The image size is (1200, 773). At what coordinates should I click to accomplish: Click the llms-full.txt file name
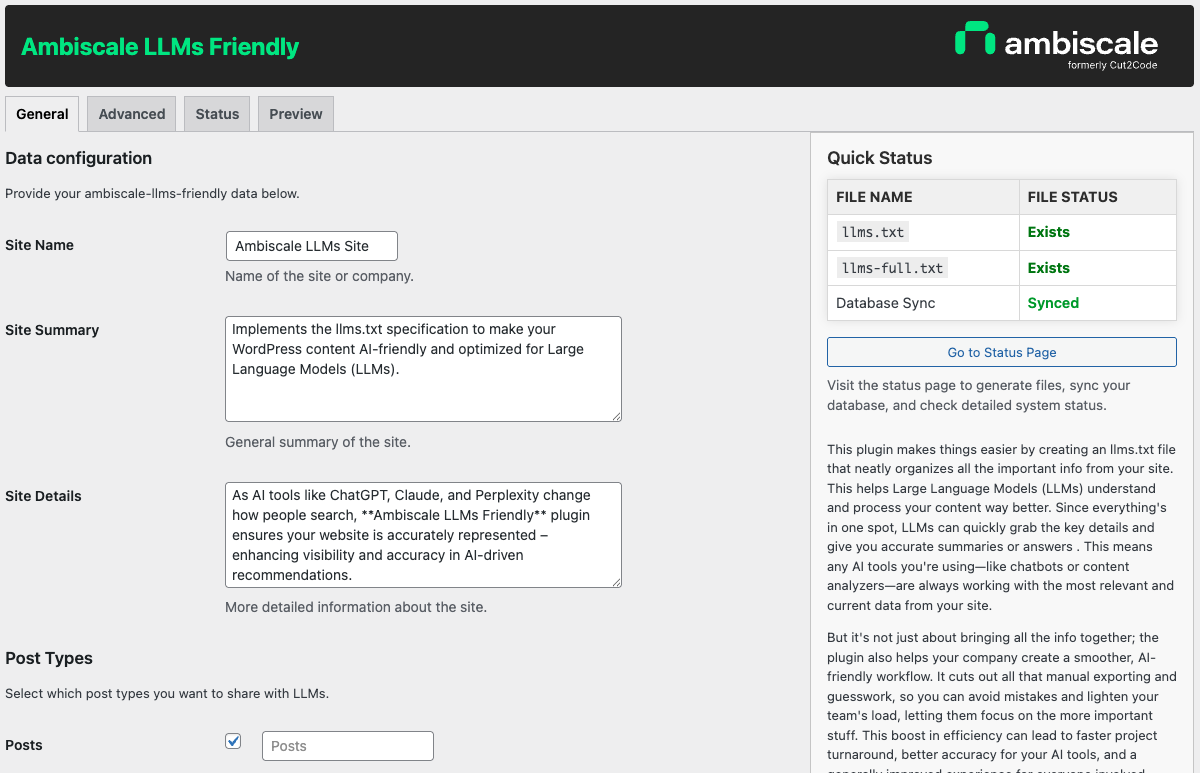892,268
